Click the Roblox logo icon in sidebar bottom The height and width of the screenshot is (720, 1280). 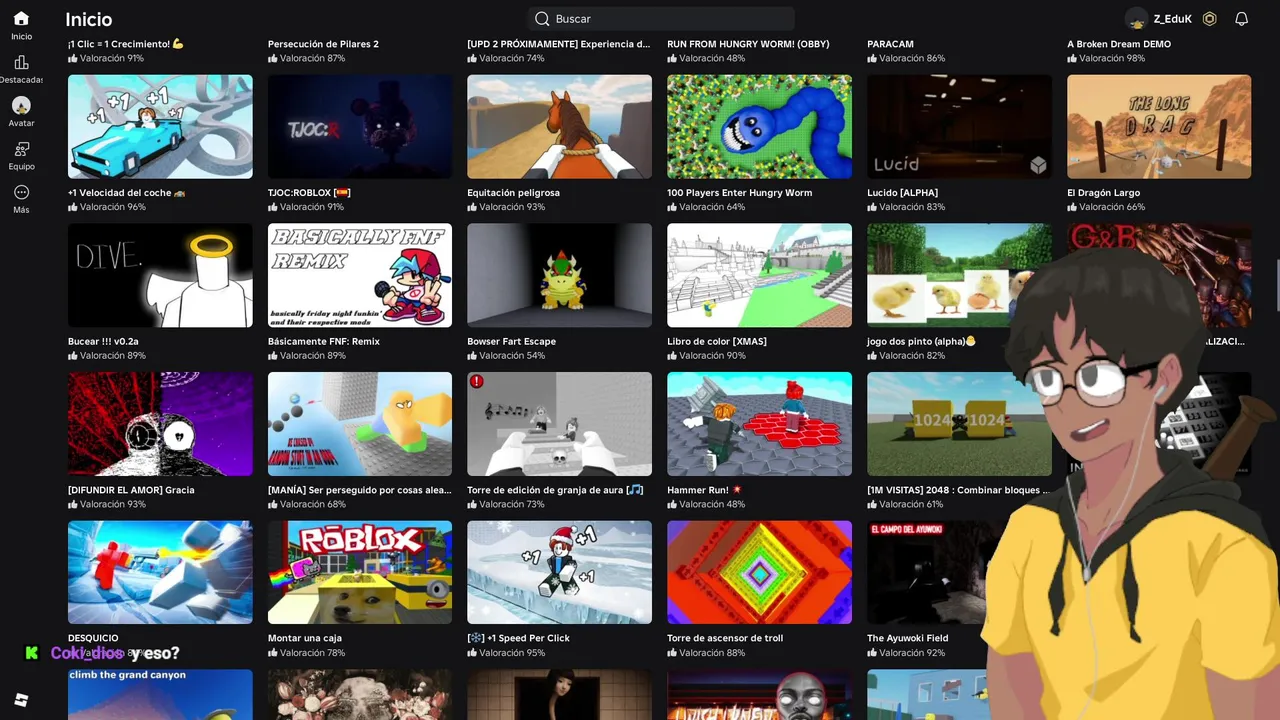pos(21,698)
